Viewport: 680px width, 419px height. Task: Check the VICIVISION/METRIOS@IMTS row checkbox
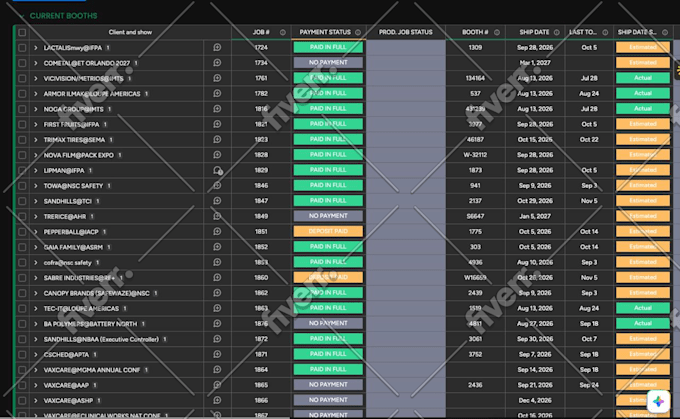coord(22,79)
